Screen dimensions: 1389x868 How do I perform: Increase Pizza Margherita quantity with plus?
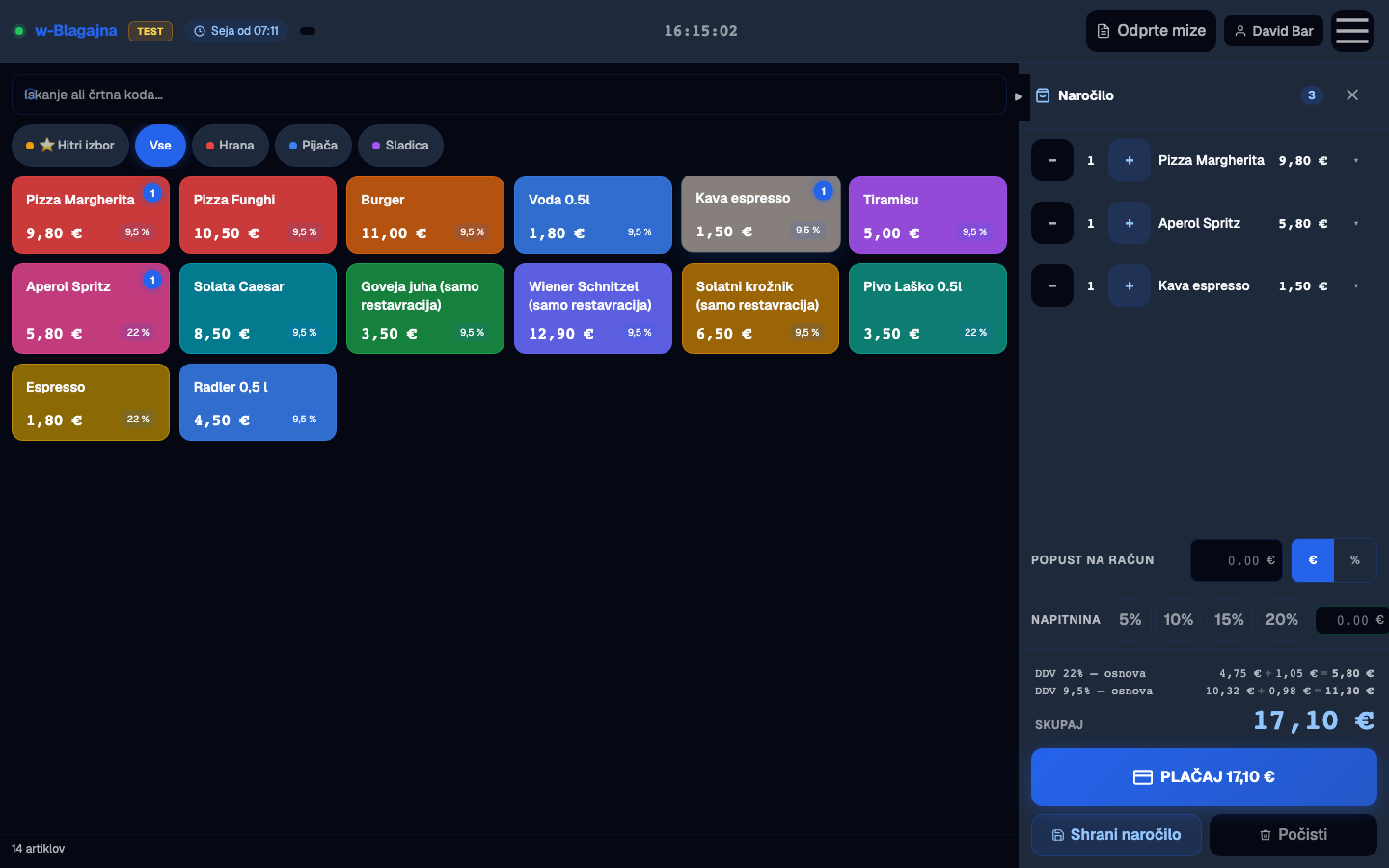click(x=1130, y=160)
